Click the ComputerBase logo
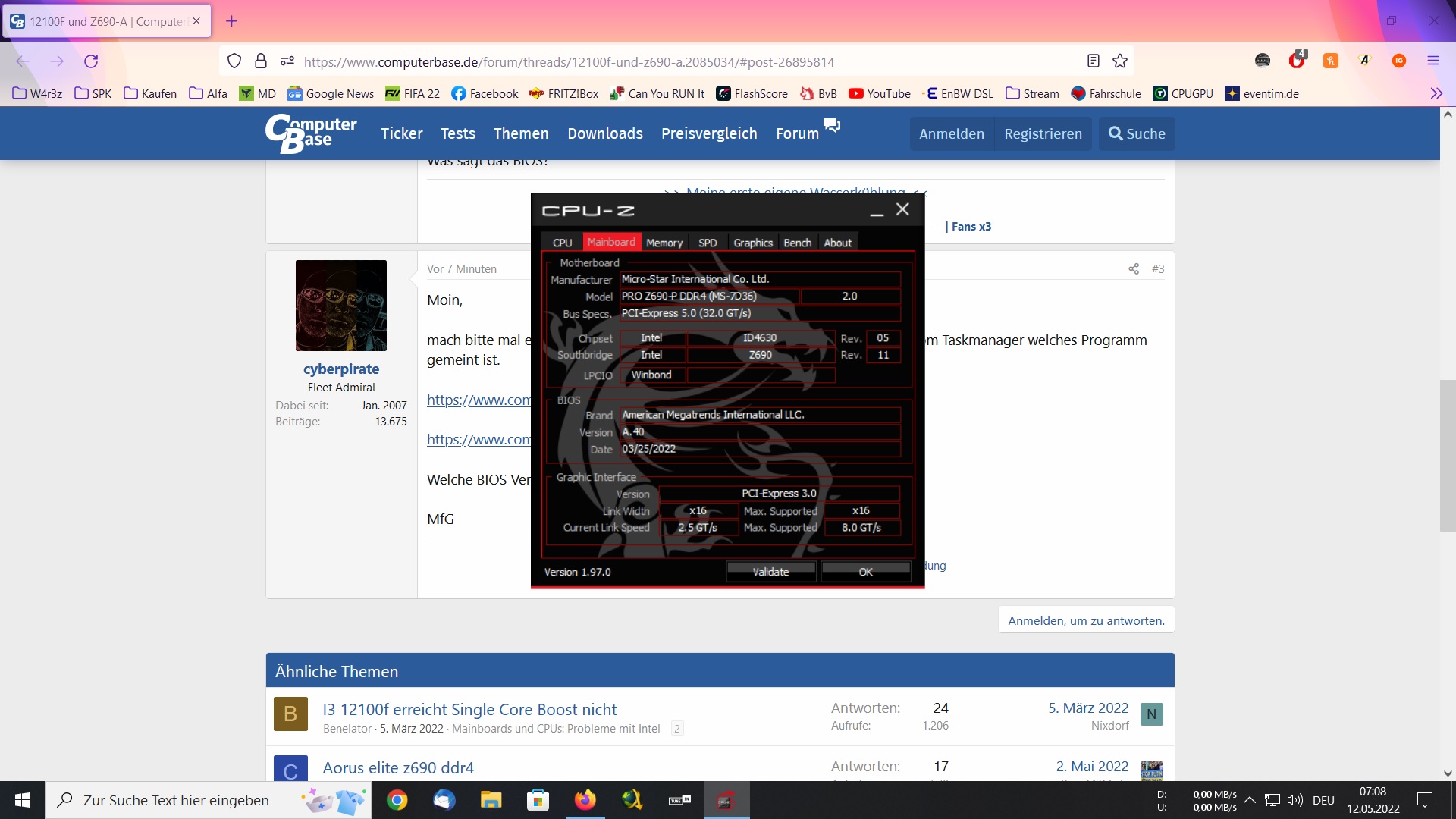This screenshot has height=819, width=1456. 312,133
